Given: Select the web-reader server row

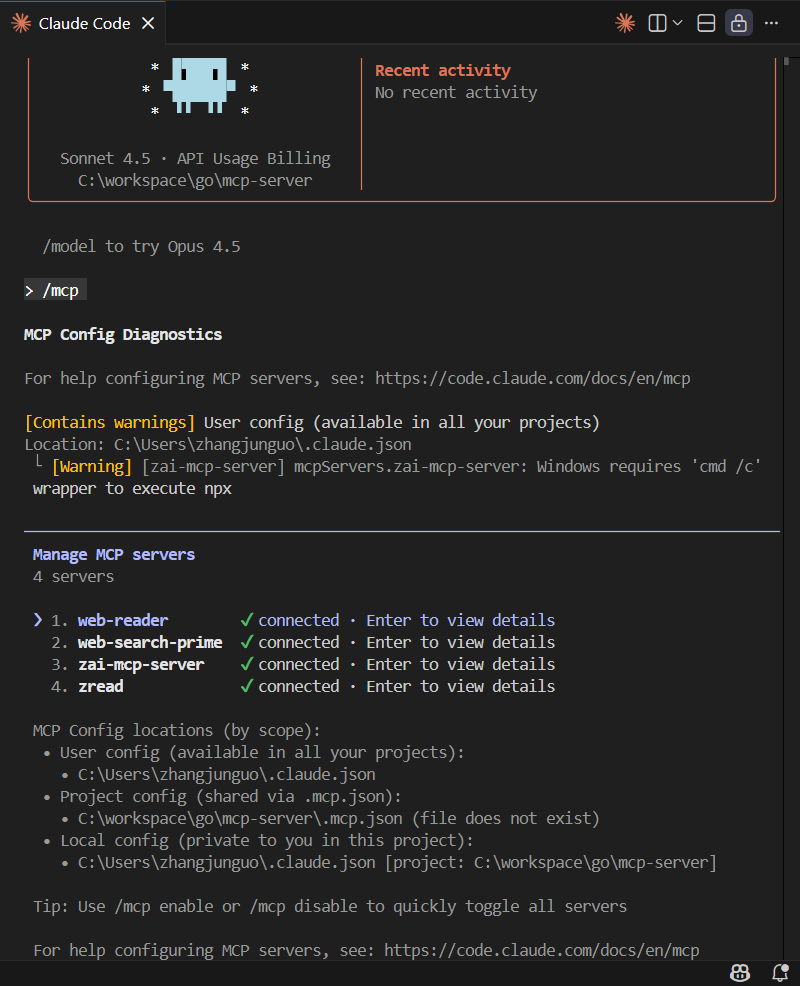Looking at the screenshot, I should 294,620.
